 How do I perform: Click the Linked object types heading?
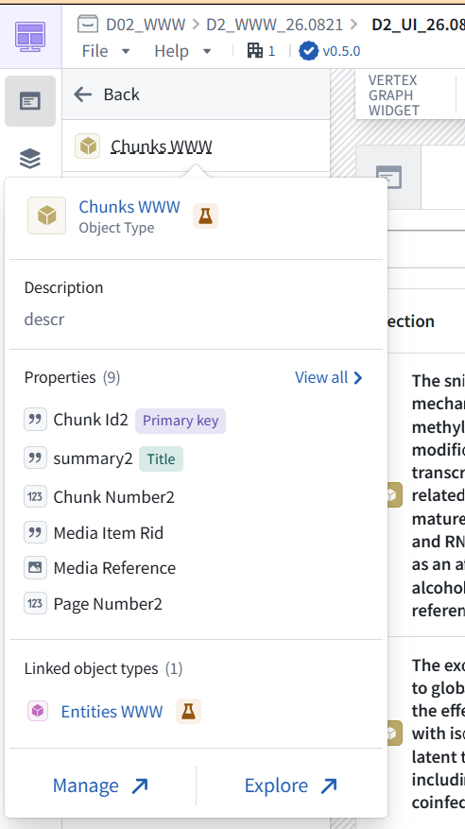pos(91,669)
